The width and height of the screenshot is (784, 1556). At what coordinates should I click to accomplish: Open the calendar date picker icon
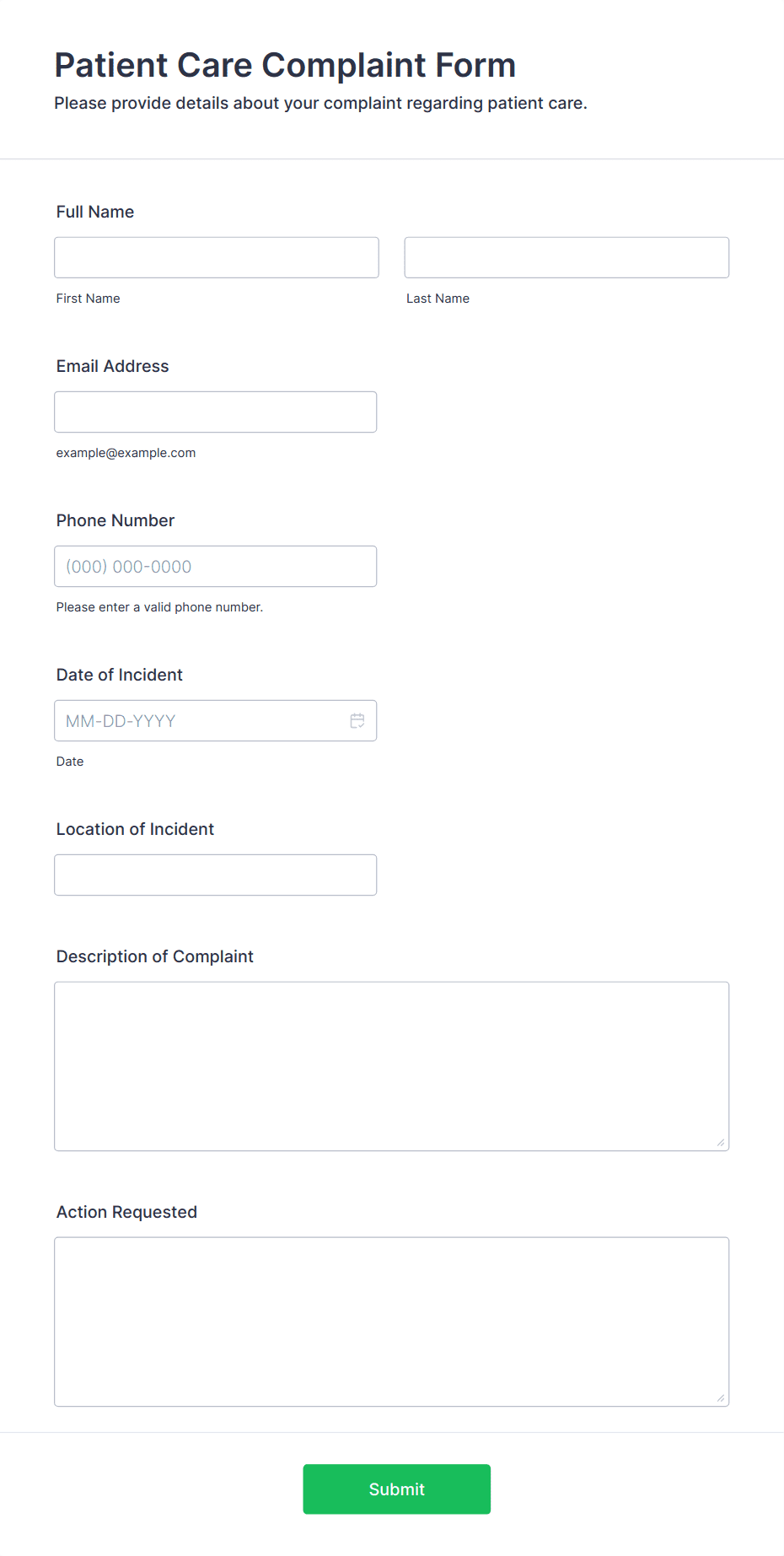[357, 720]
